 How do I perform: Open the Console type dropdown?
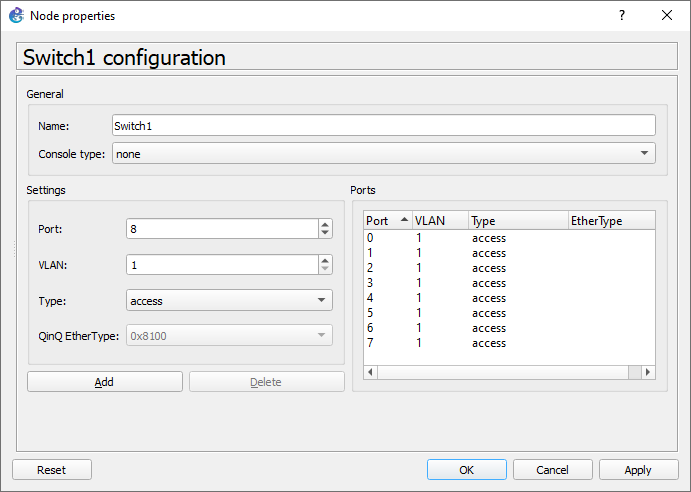pos(384,153)
